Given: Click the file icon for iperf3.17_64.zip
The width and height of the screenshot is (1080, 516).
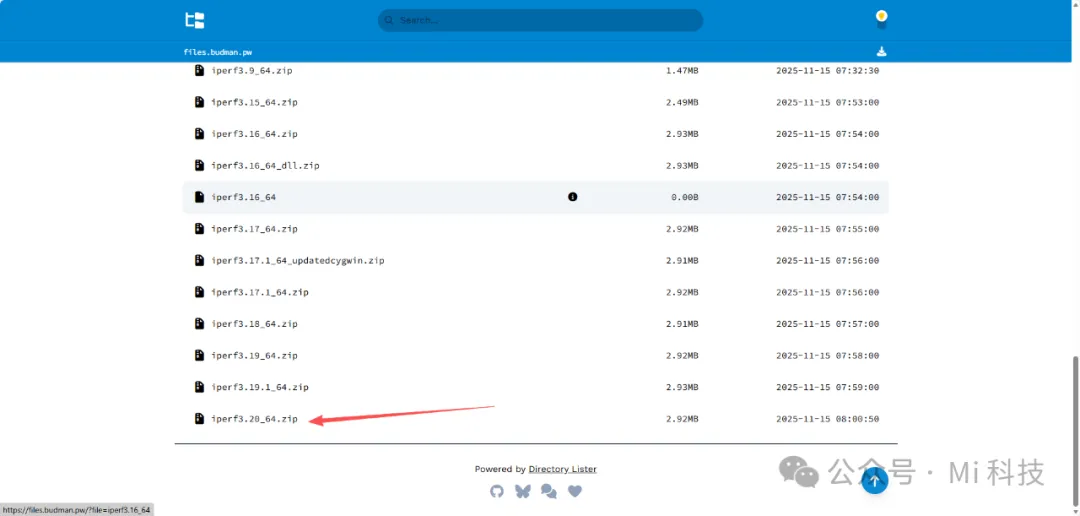Looking at the screenshot, I should tap(199, 229).
